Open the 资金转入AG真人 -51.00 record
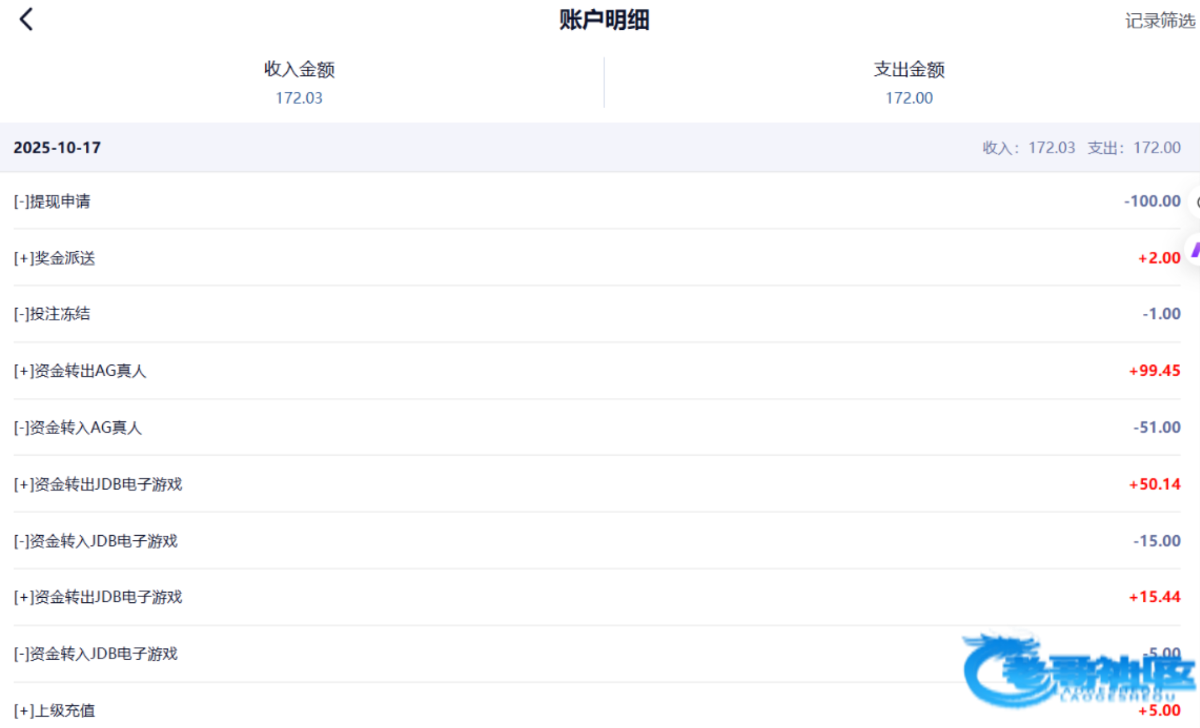 (78, 428)
